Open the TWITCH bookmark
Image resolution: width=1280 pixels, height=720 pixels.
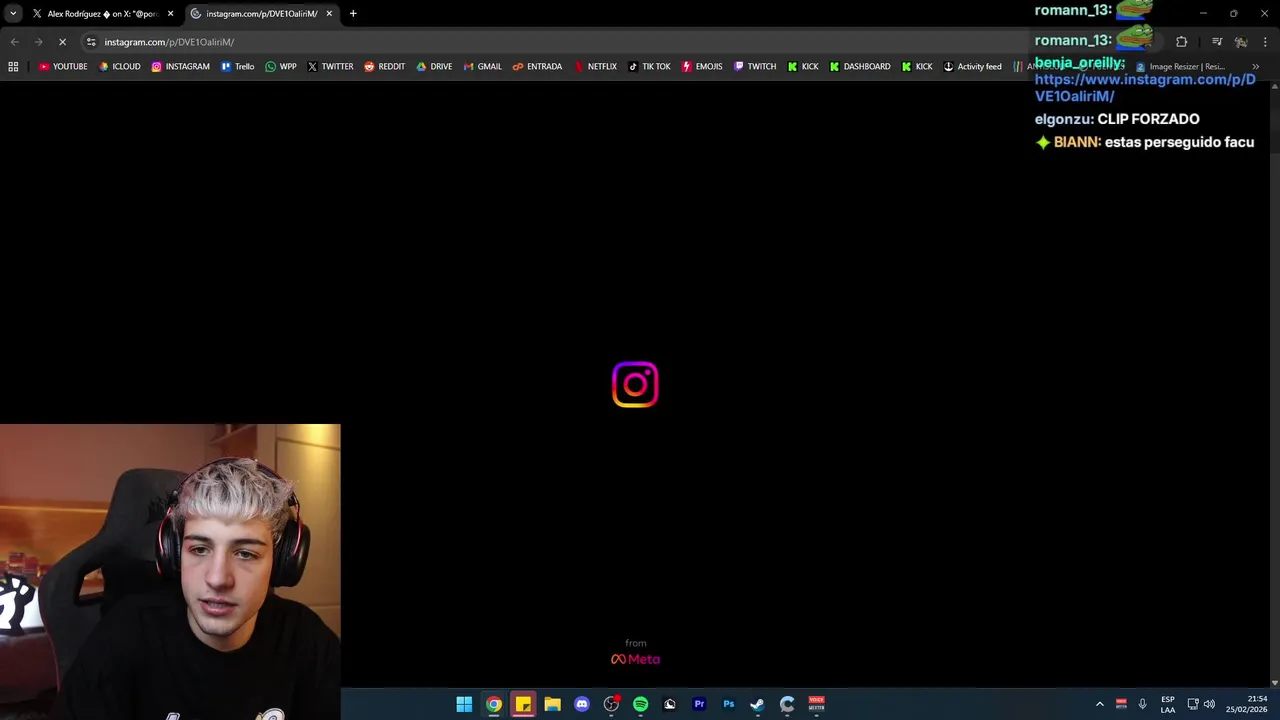(755, 66)
